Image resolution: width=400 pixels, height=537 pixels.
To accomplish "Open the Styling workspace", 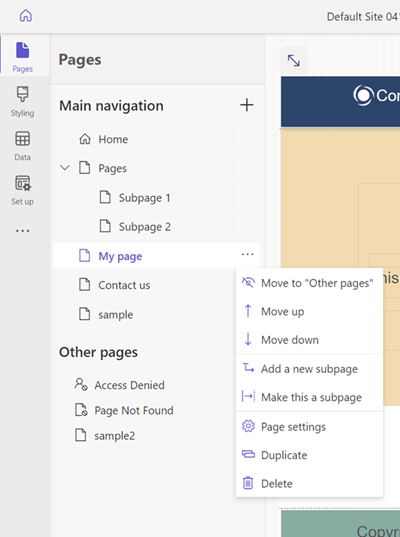I will pos(23,101).
